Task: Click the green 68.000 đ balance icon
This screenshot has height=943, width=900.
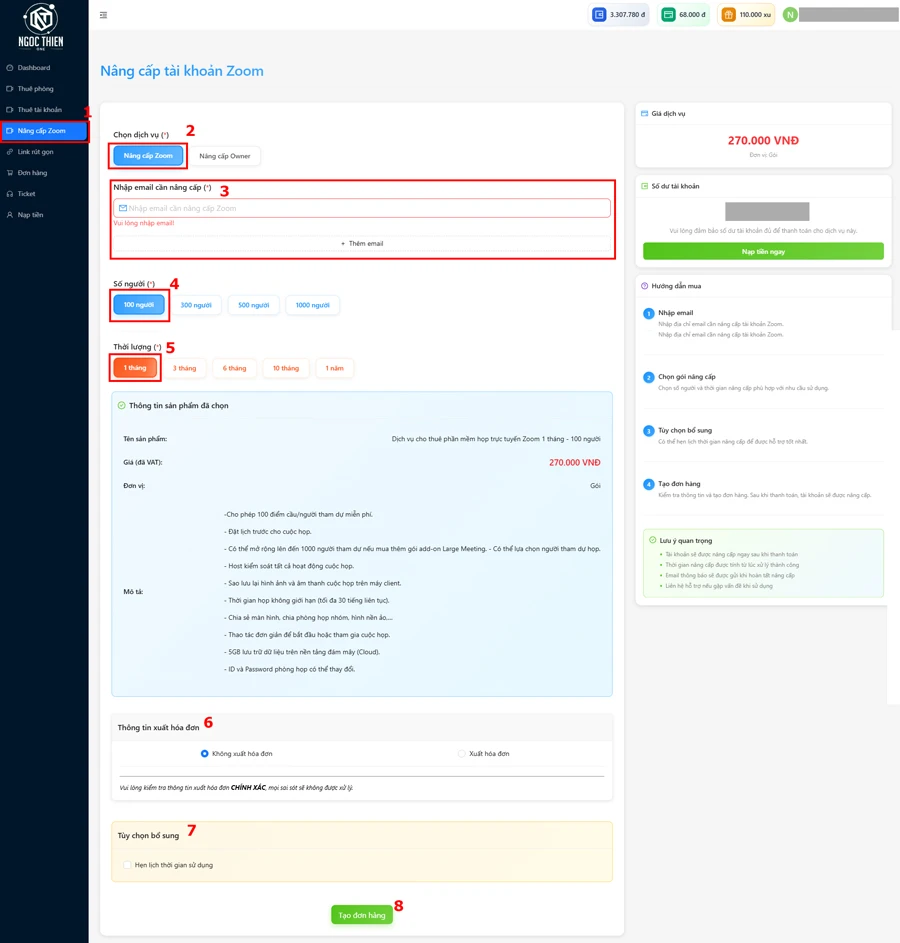Action: tap(668, 15)
